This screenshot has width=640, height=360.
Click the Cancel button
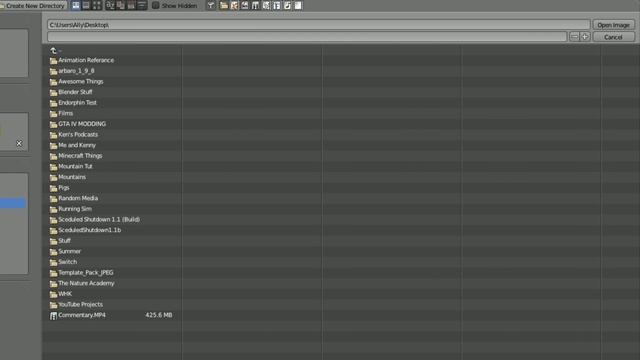click(x=613, y=37)
